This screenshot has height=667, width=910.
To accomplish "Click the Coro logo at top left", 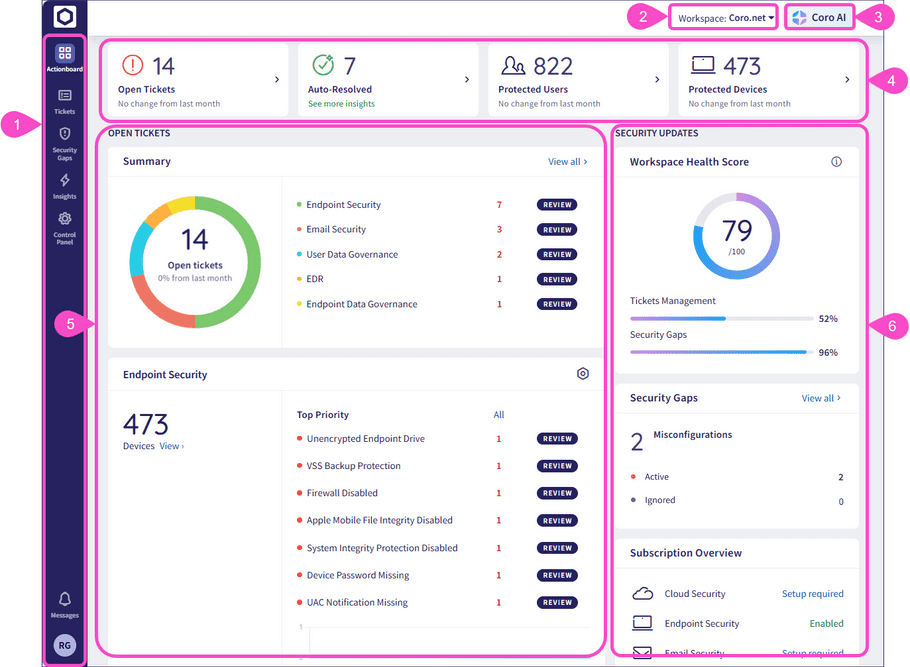I will click(65, 17).
